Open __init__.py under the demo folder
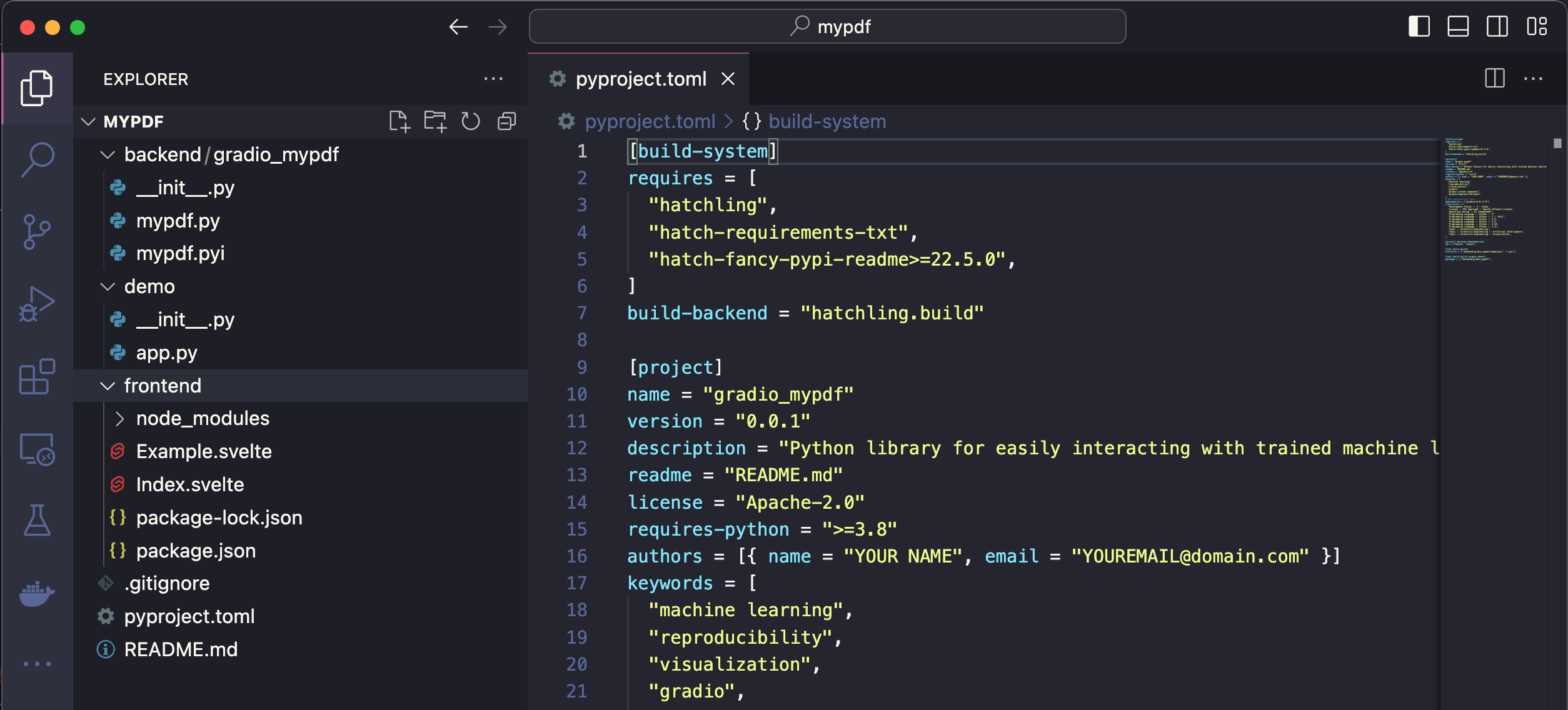The width and height of the screenshot is (1568, 710). click(x=300, y=319)
